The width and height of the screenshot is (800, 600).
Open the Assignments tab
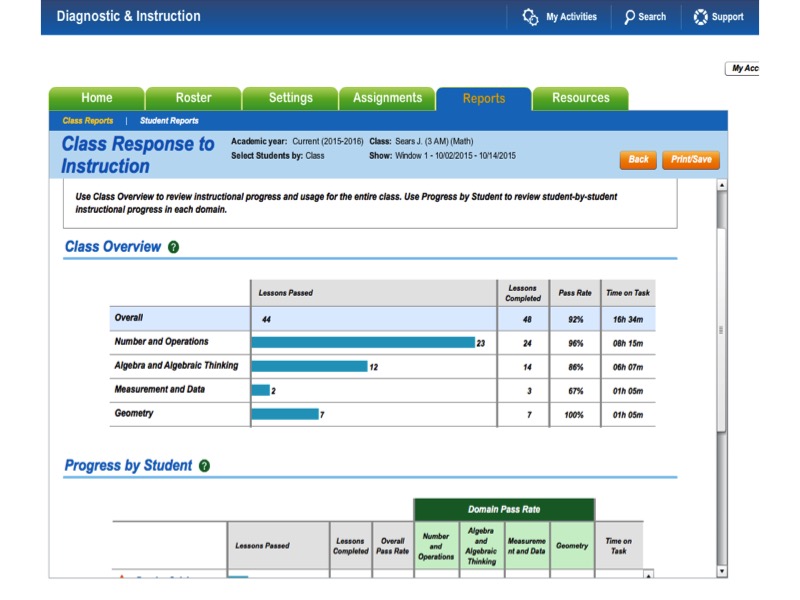click(x=387, y=97)
